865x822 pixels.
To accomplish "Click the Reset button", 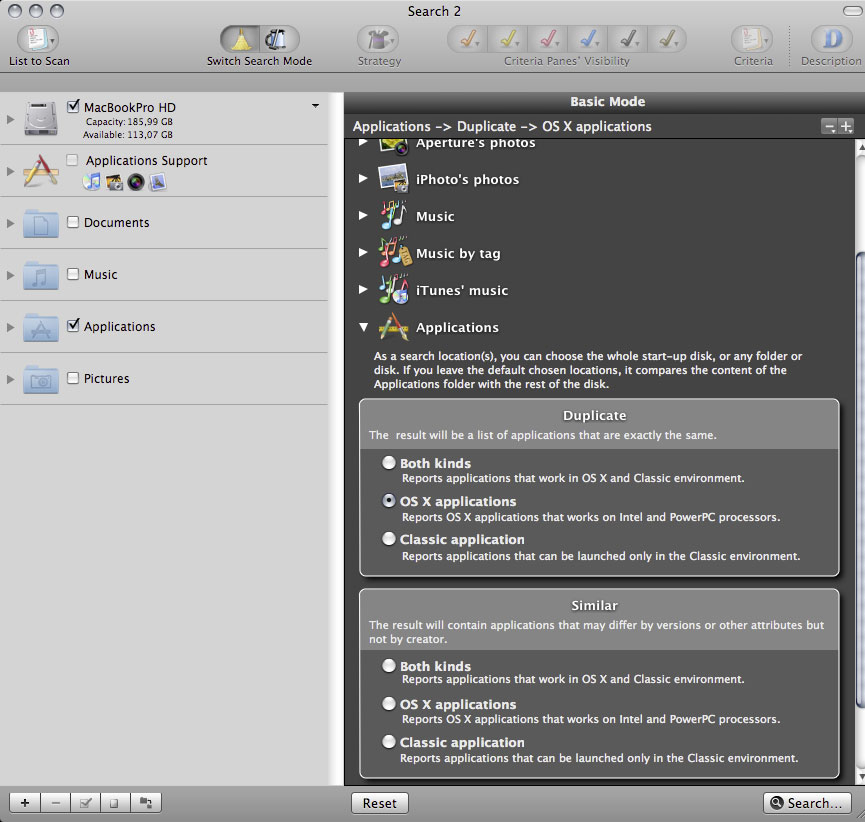I will pos(380,803).
